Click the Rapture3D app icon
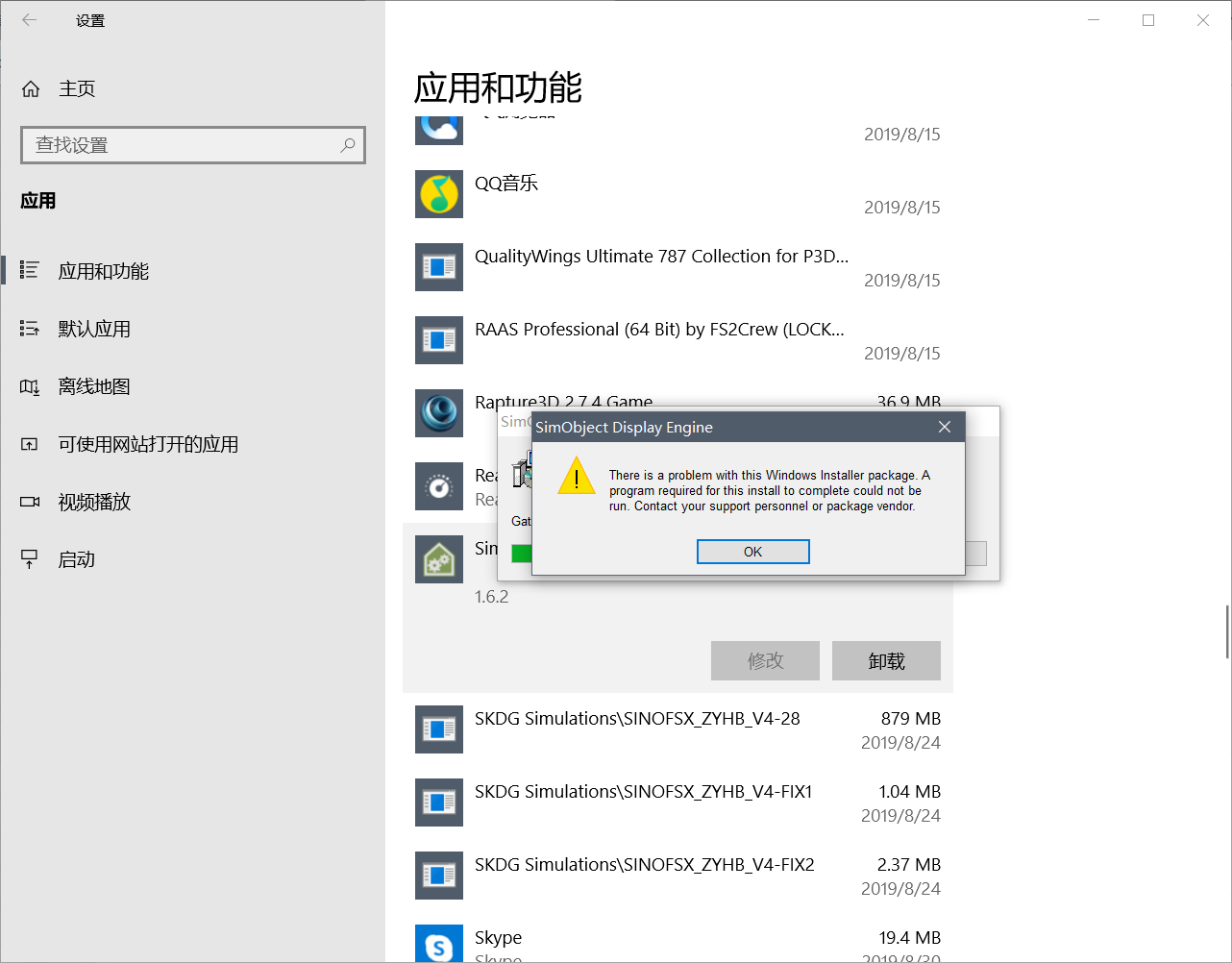Viewport: 1232px width, 963px height. click(439, 413)
